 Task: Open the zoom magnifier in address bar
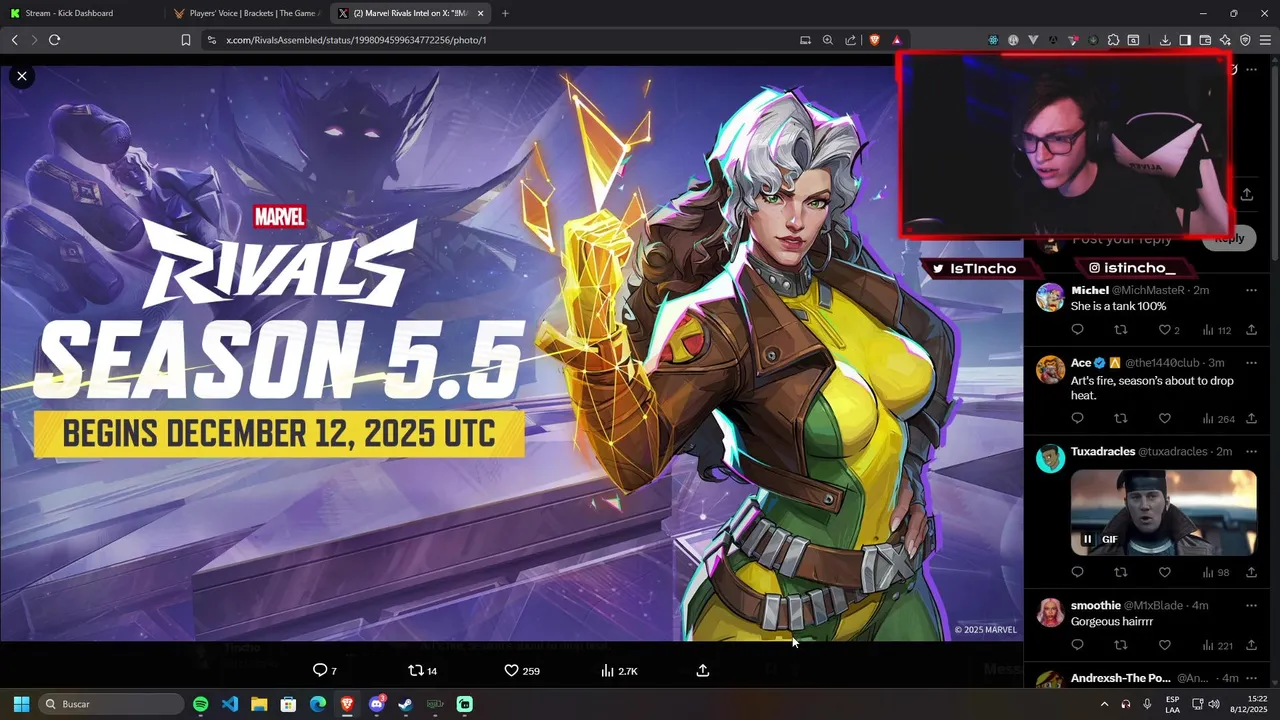828,40
